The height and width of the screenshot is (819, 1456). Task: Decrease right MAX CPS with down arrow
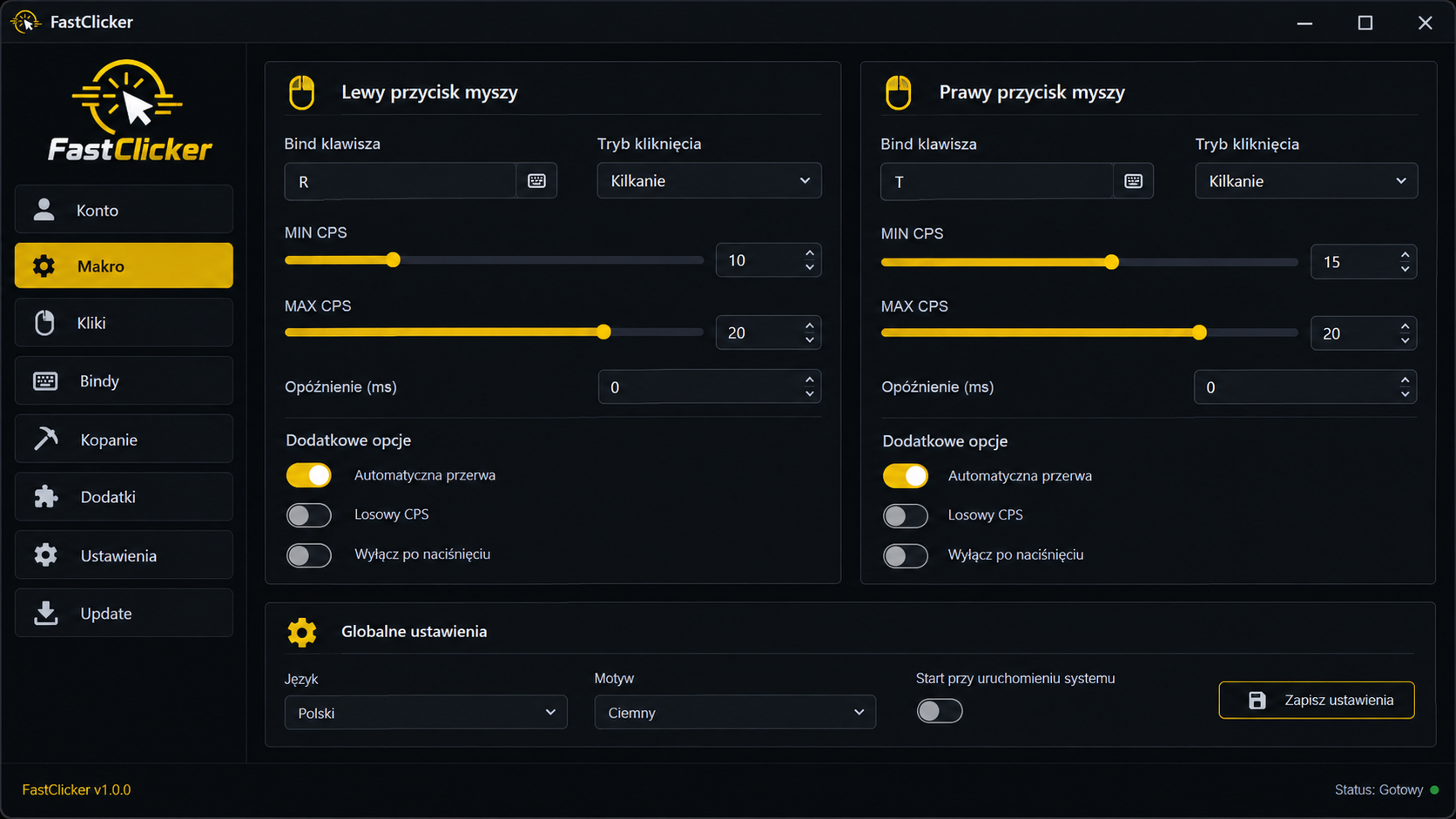1405,340
